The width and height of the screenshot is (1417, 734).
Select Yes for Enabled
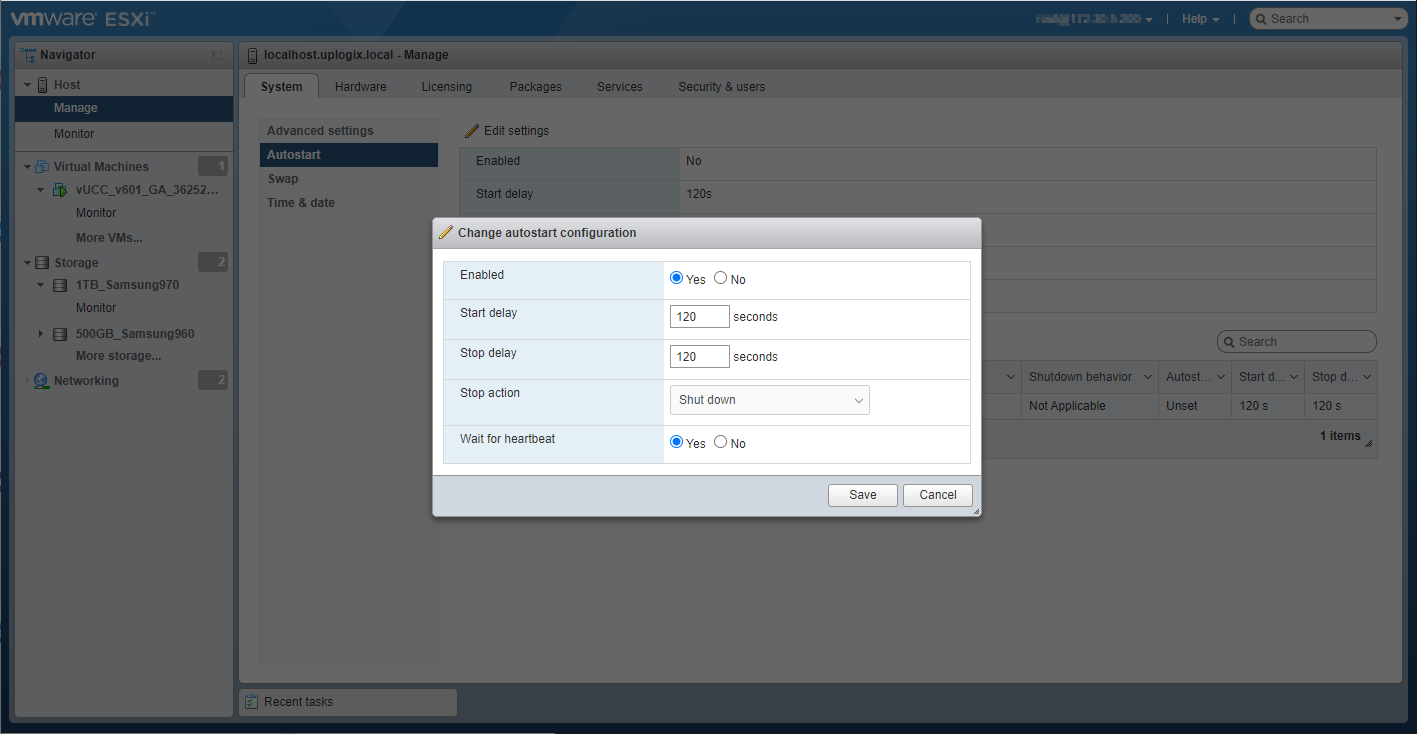[677, 278]
